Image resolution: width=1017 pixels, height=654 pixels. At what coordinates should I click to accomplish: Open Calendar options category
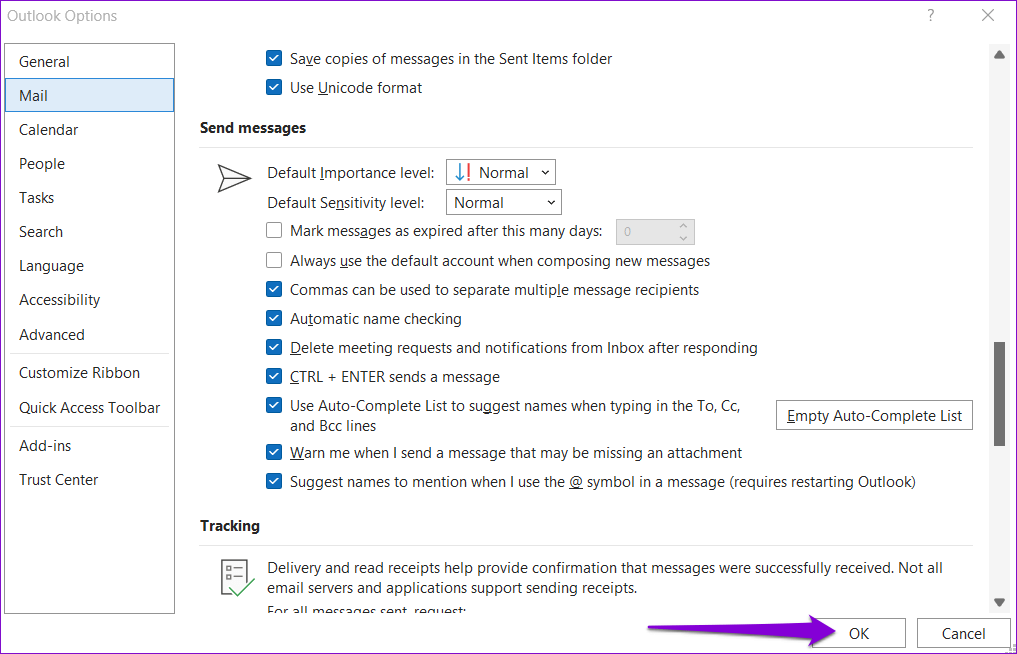click(90, 130)
